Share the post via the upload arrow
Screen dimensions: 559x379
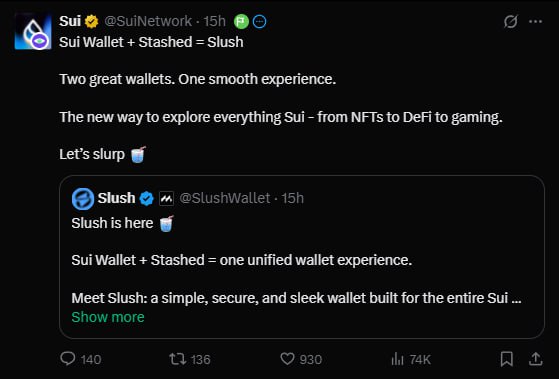coord(535,359)
